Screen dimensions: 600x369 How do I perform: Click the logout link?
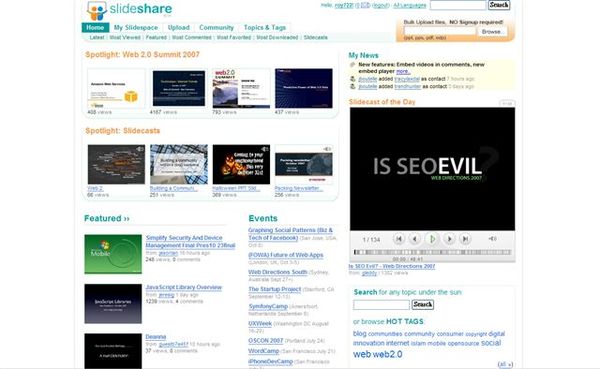tap(381, 5)
